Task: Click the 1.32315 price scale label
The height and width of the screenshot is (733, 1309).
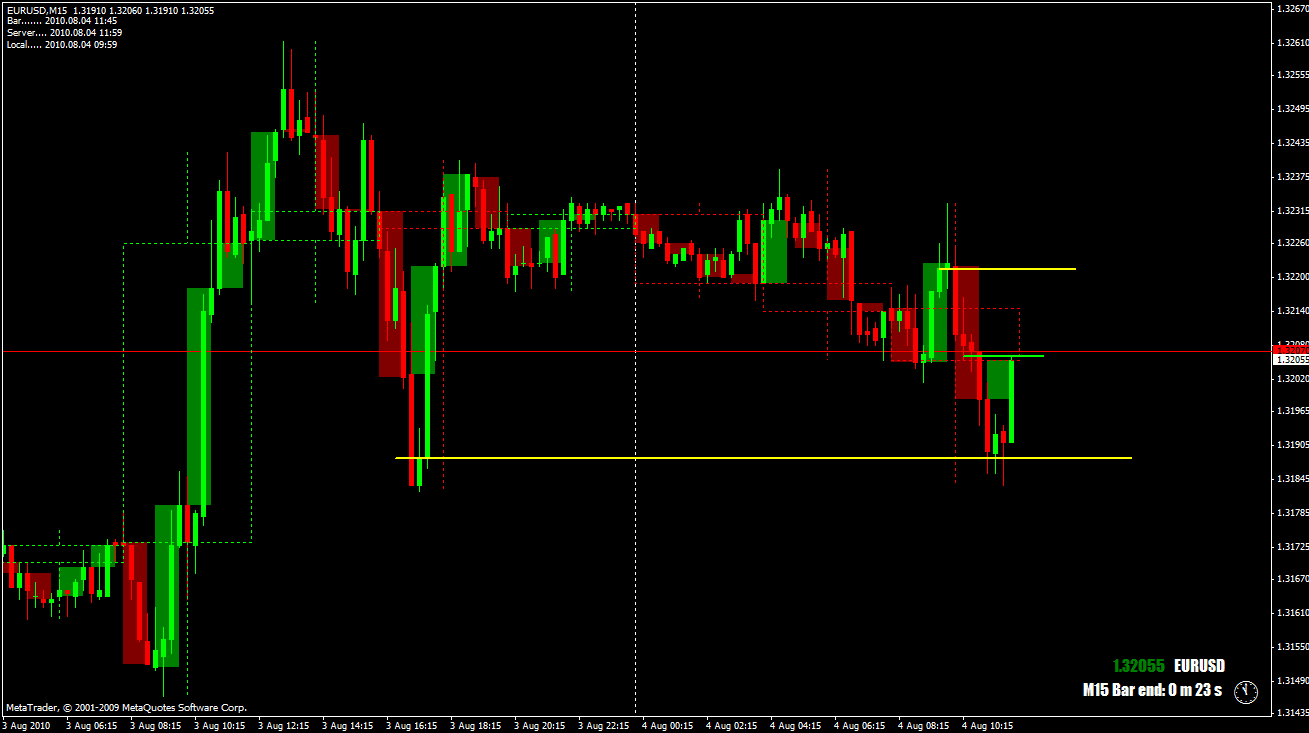Action: (1293, 211)
